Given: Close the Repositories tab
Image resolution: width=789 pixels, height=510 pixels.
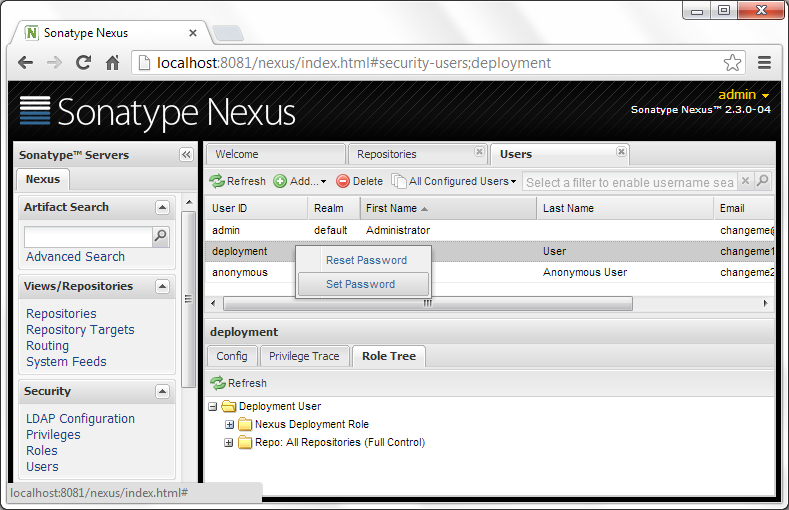Looking at the screenshot, I should 480,151.
